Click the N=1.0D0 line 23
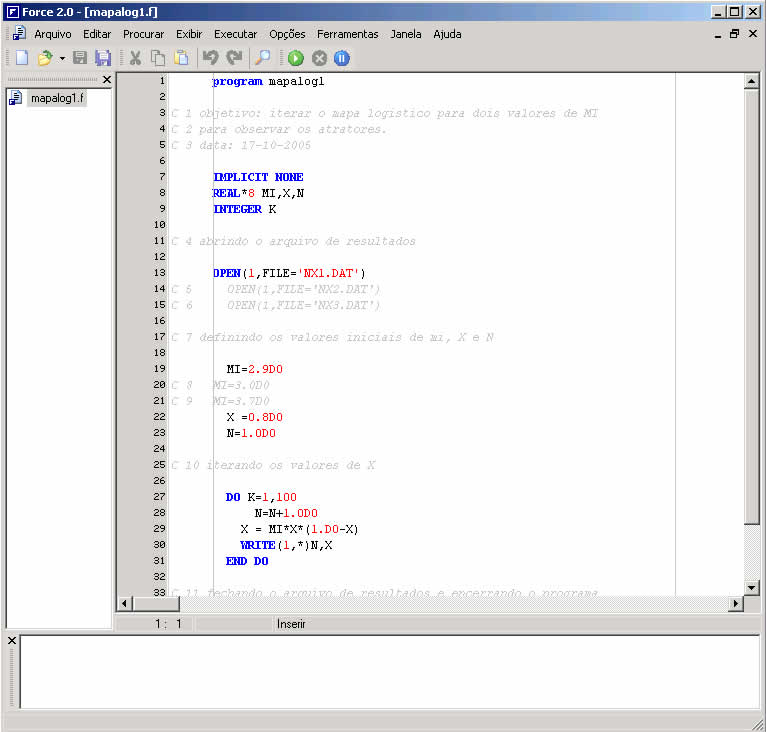Screen dimensions: 766x732 251,433
